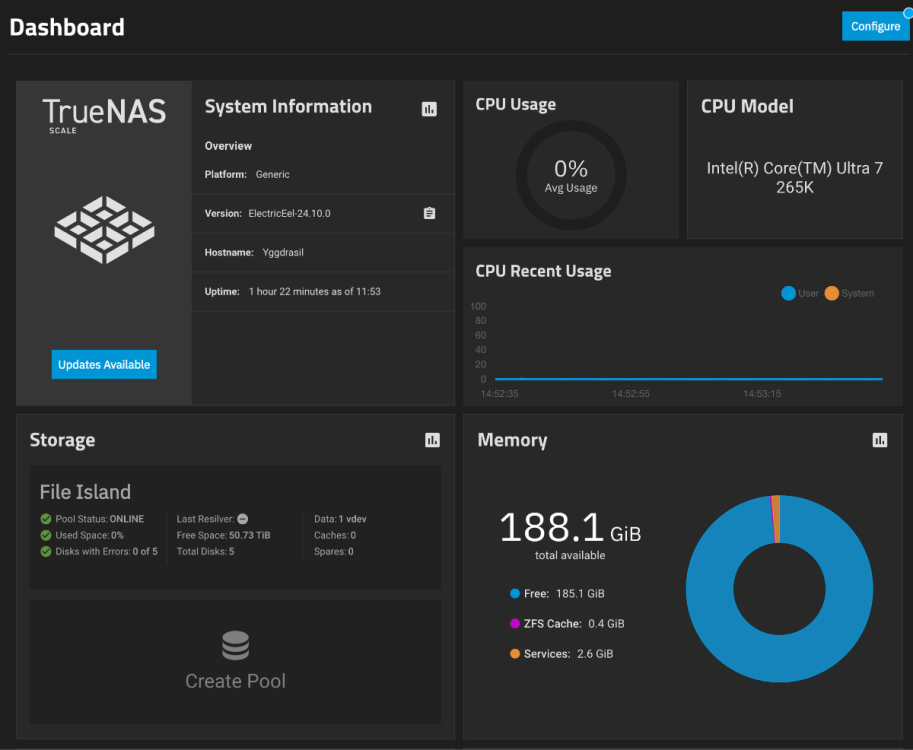The height and width of the screenshot is (750, 913).
Task: Toggle the User series in CPU legend
Action: (x=788, y=293)
